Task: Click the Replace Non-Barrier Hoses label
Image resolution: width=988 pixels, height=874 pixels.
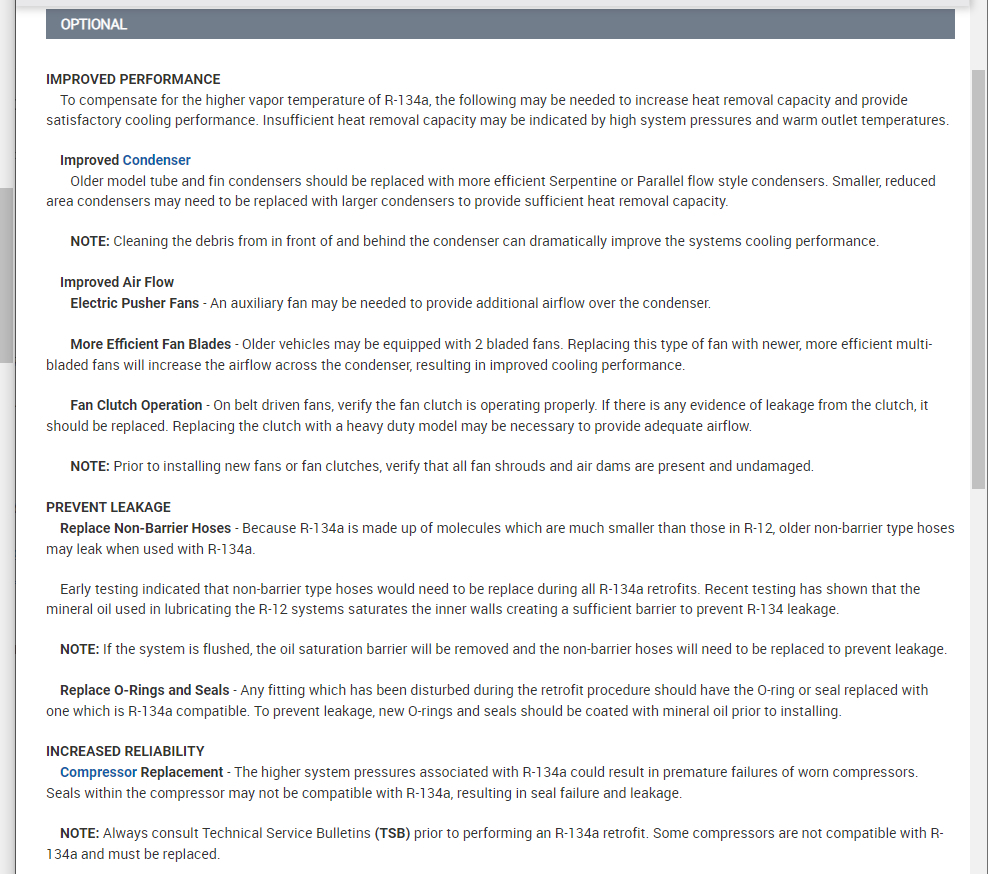Action: [x=145, y=527]
